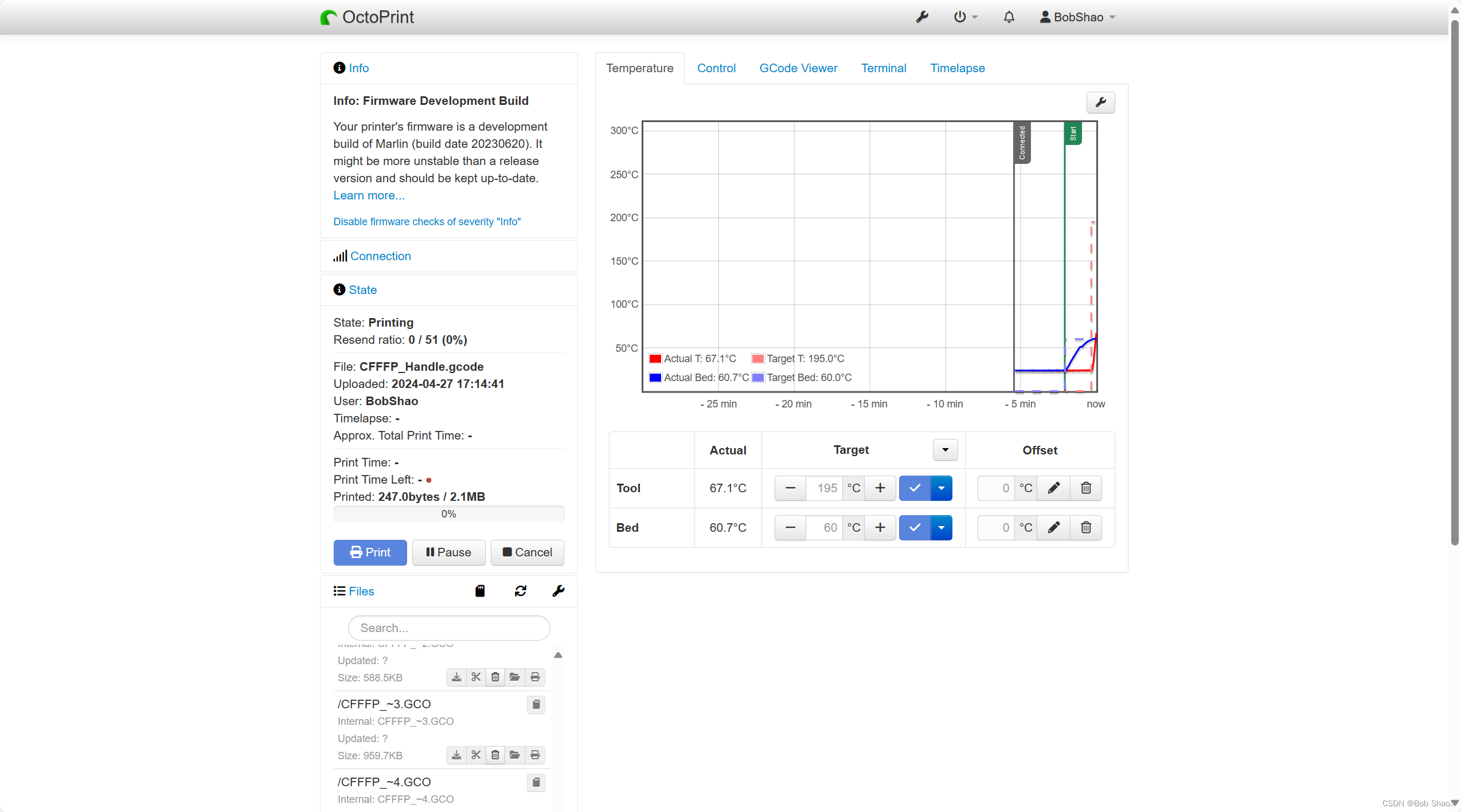The image size is (1461, 812).
Task: Click the temperature graph settings wrench
Action: [x=1100, y=103]
